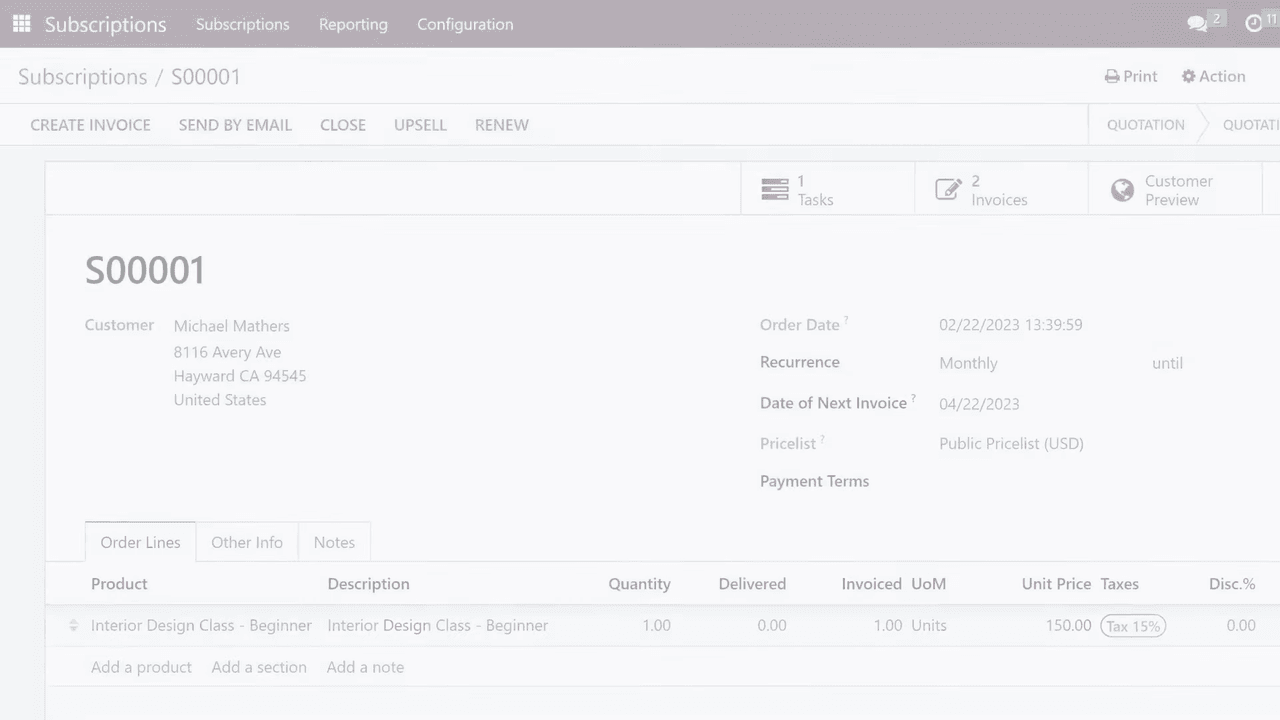Open the Action gear dropdown
This screenshot has width=1280, height=720.
coord(1213,77)
